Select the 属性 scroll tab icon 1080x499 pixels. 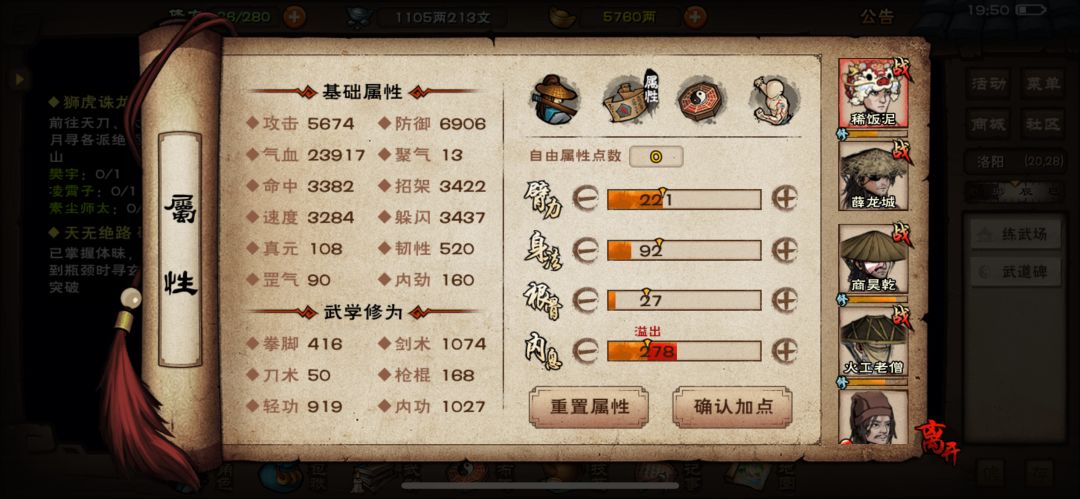630,99
